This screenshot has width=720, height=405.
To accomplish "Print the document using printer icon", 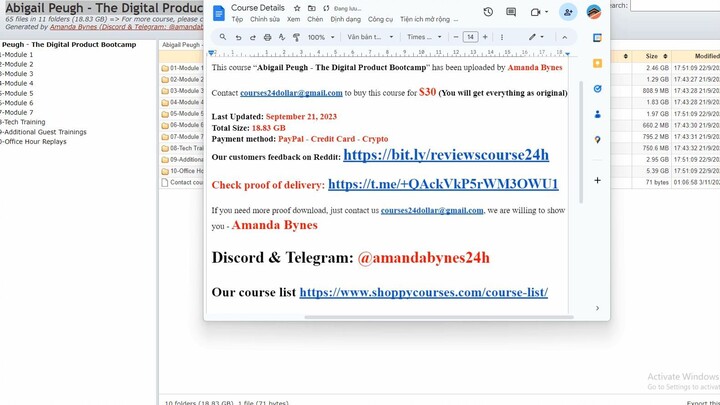I will click(267, 37).
